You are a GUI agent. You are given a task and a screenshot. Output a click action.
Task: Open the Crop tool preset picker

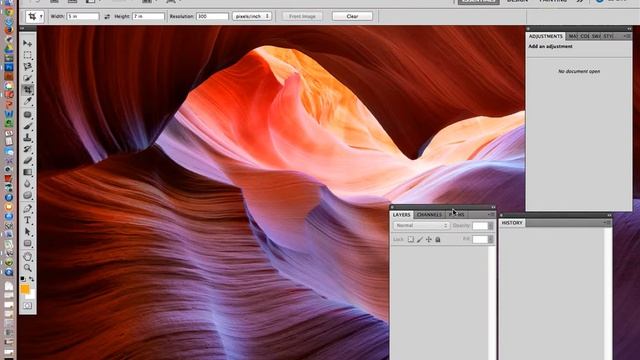(x=35, y=16)
